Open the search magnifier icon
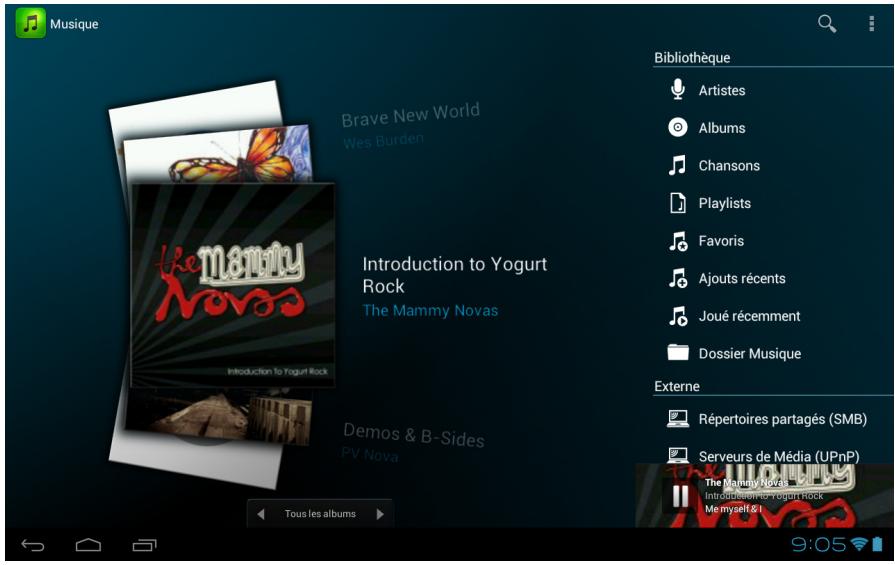 (827, 23)
